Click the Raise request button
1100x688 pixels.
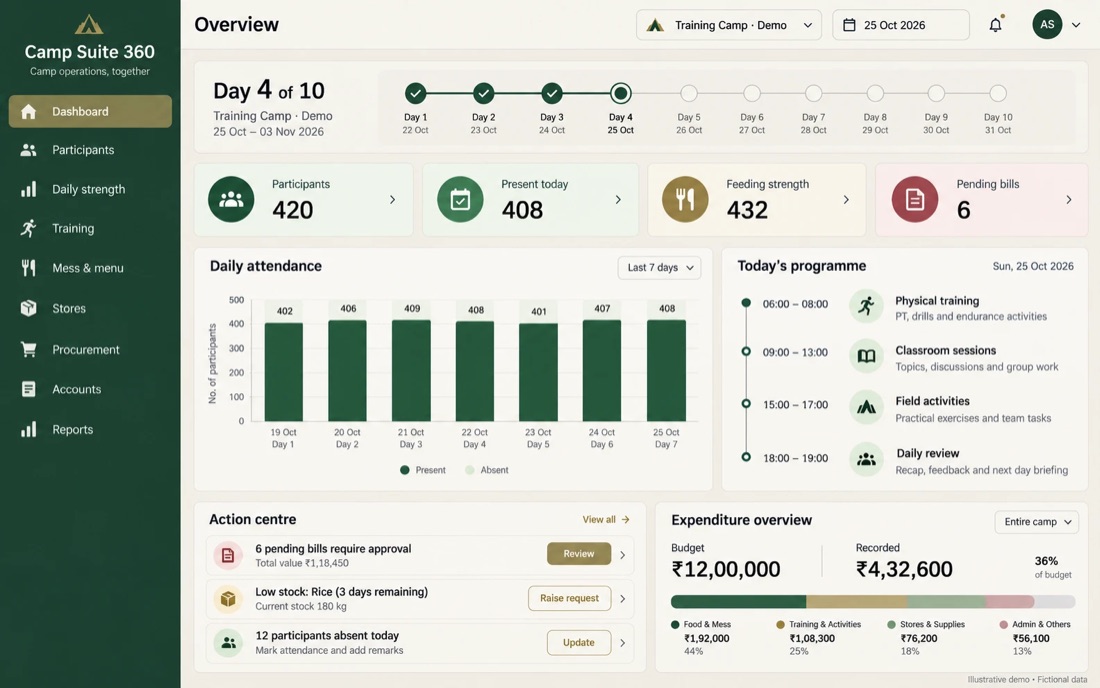point(569,598)
